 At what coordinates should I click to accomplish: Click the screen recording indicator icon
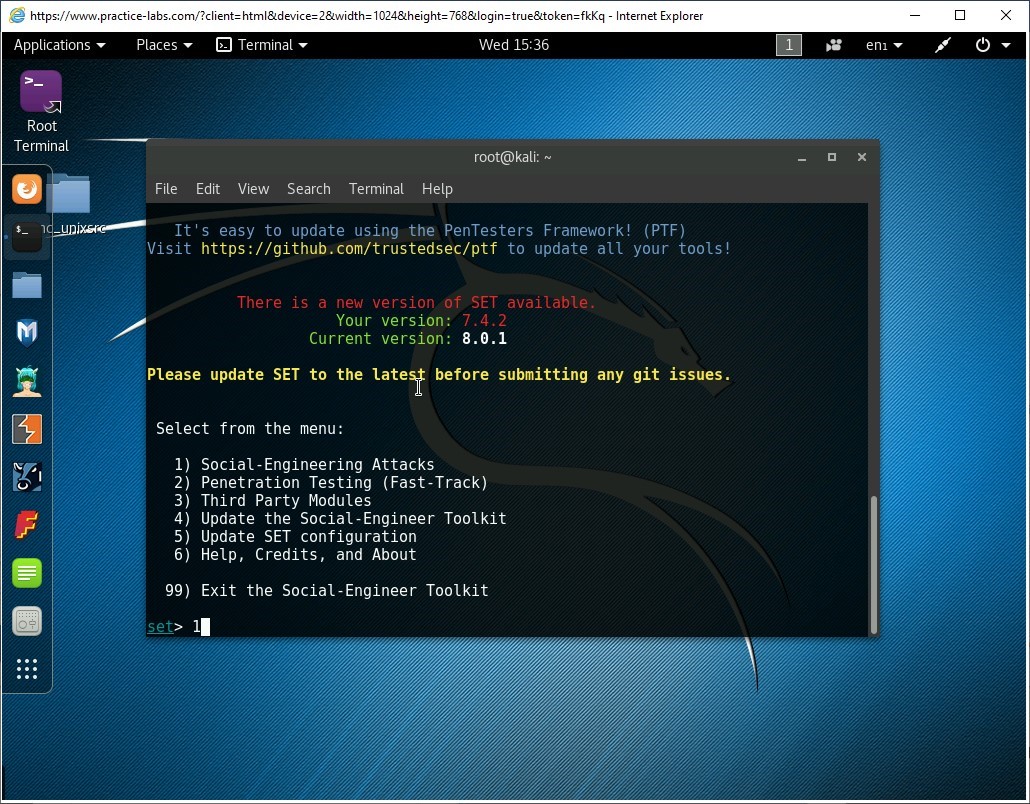(x=834, y=45)
